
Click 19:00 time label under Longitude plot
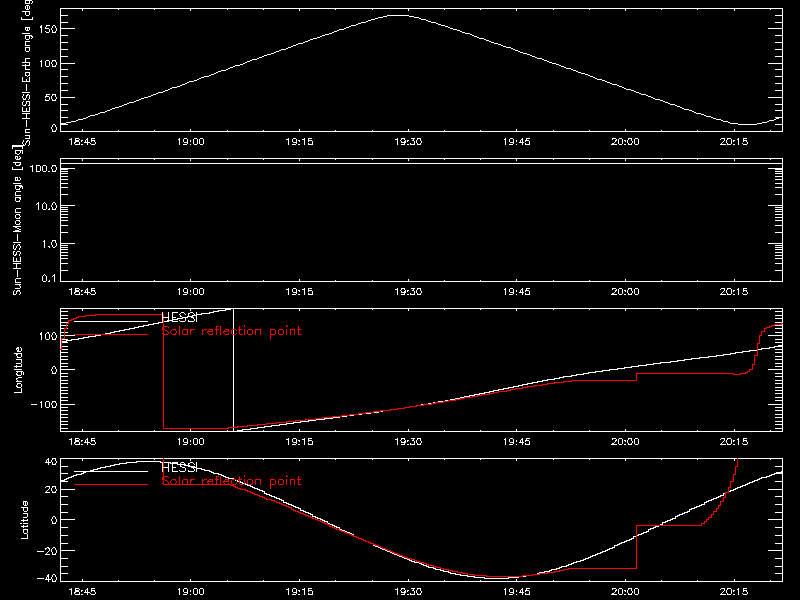tap(191, 442)
